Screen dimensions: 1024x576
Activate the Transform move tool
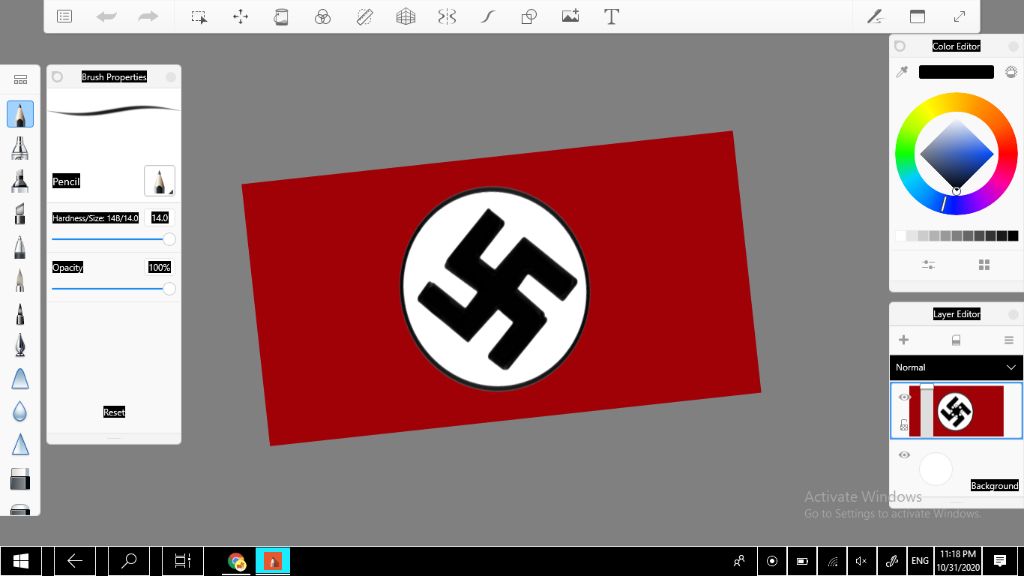pos(240,16)
